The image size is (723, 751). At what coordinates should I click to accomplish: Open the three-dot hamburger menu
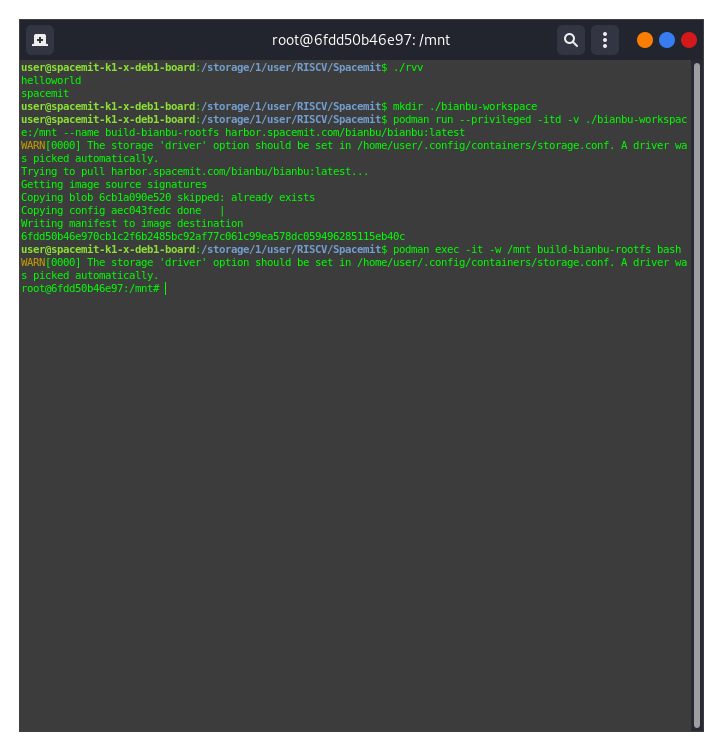[605, 40]
